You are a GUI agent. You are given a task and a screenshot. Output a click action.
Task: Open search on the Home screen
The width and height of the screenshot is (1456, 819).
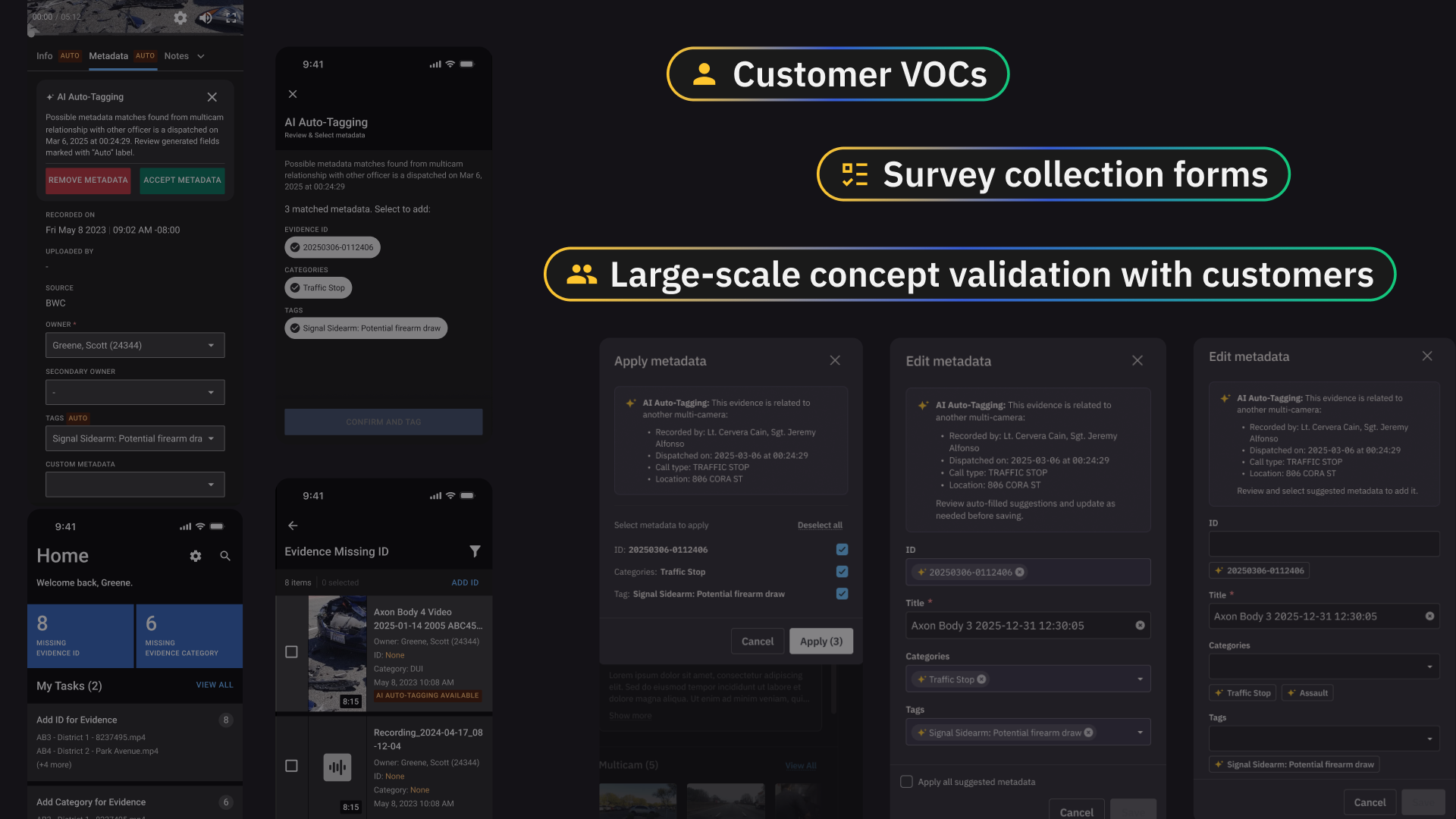(x=224, y=556)
